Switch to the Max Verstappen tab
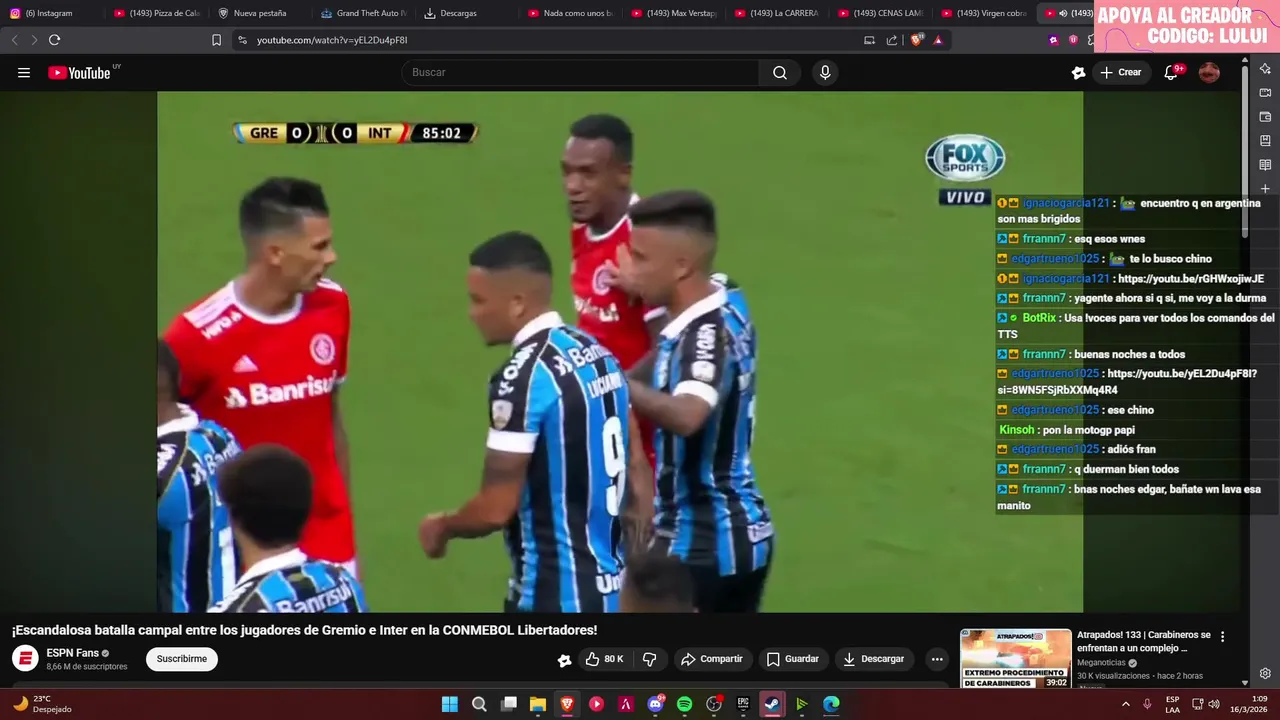Screen dimensions: 1280x720 [673, 13]
